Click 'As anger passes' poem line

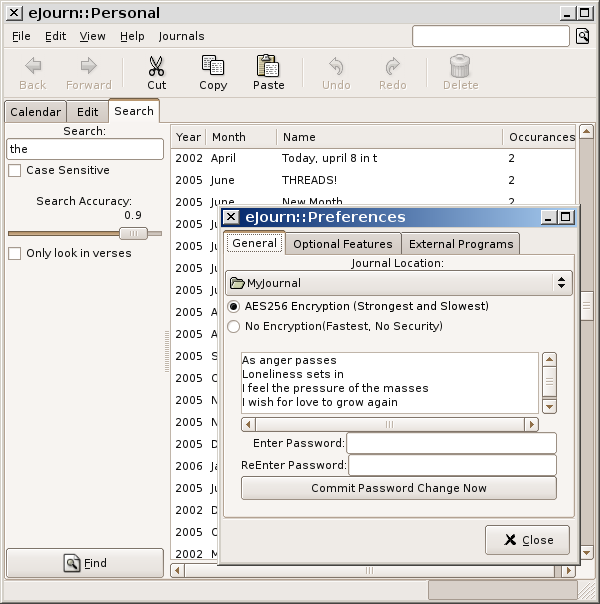click(289, 360)
